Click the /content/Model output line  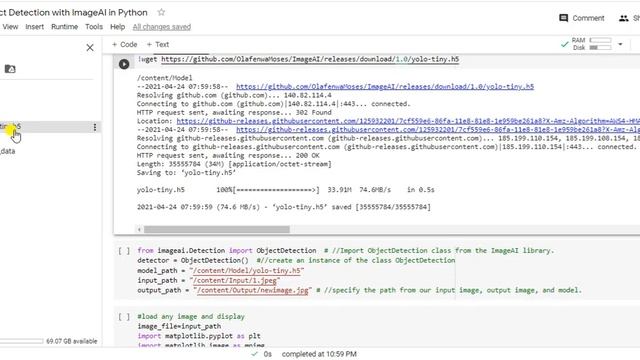point(164,78)
